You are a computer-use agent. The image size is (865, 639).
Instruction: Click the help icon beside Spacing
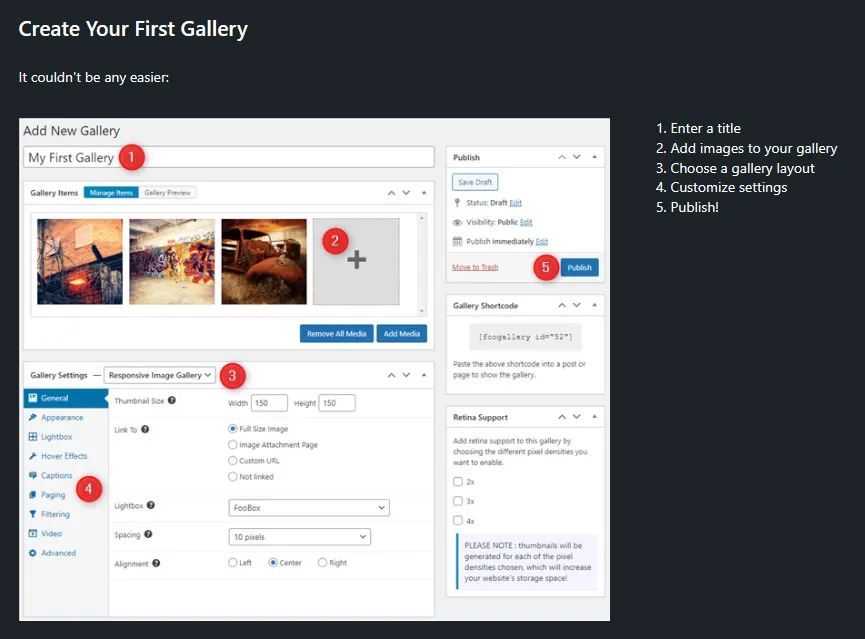click(x=148, y=535)
